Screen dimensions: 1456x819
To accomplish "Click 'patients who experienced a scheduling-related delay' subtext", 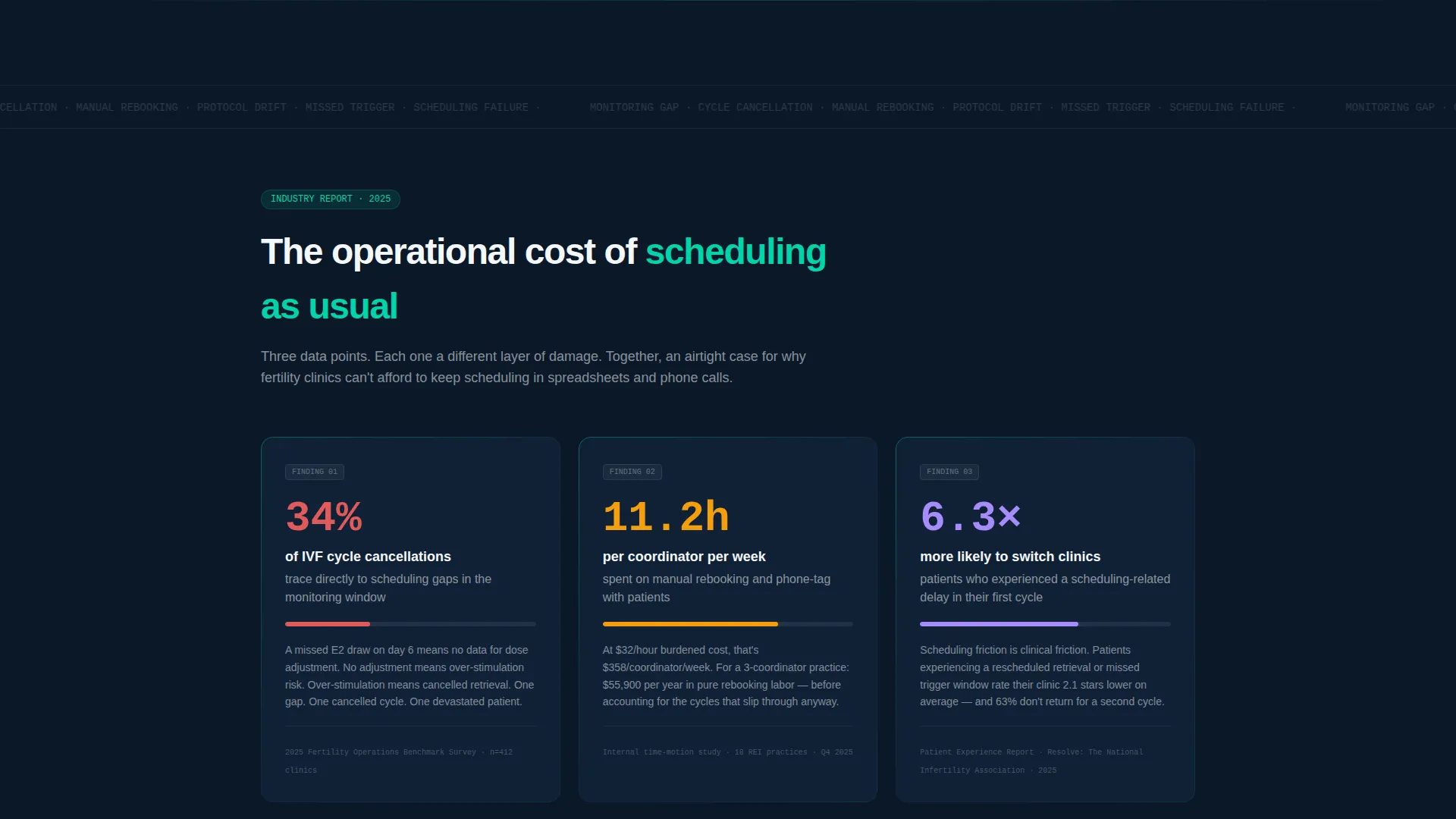I will [x=1045, y=588].
